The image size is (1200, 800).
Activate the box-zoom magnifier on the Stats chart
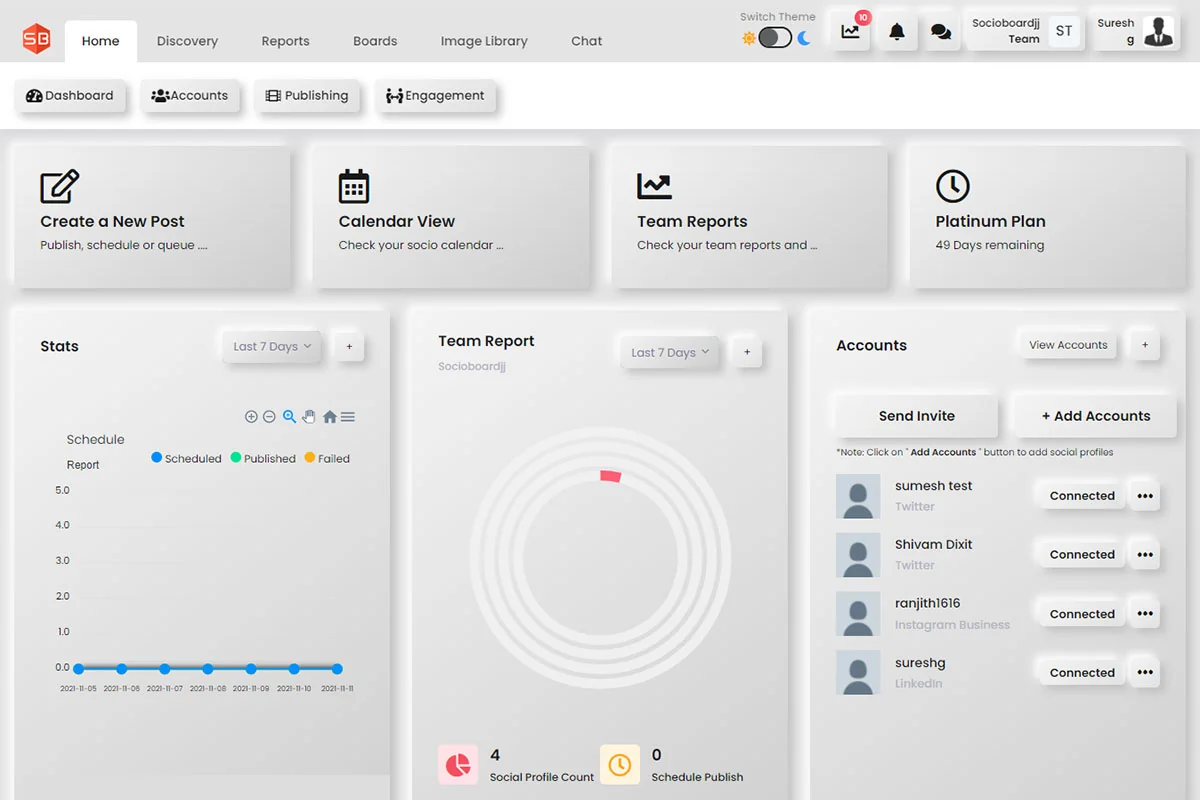point(289,417)
